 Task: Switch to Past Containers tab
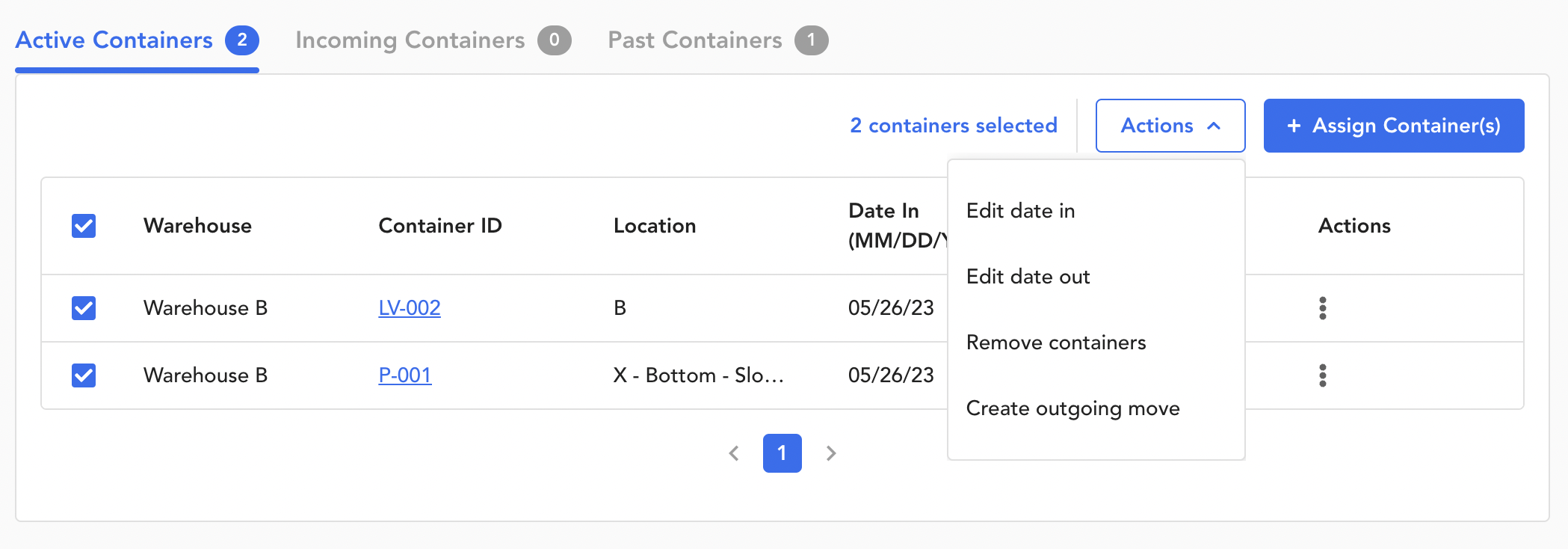pos(694,40)
